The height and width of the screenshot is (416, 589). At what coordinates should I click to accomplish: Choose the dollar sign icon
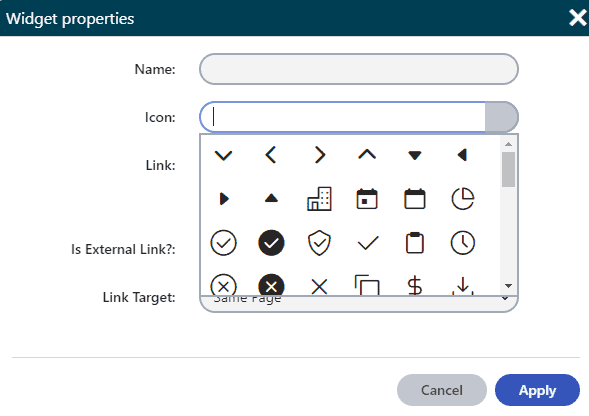tap(415, 285)
